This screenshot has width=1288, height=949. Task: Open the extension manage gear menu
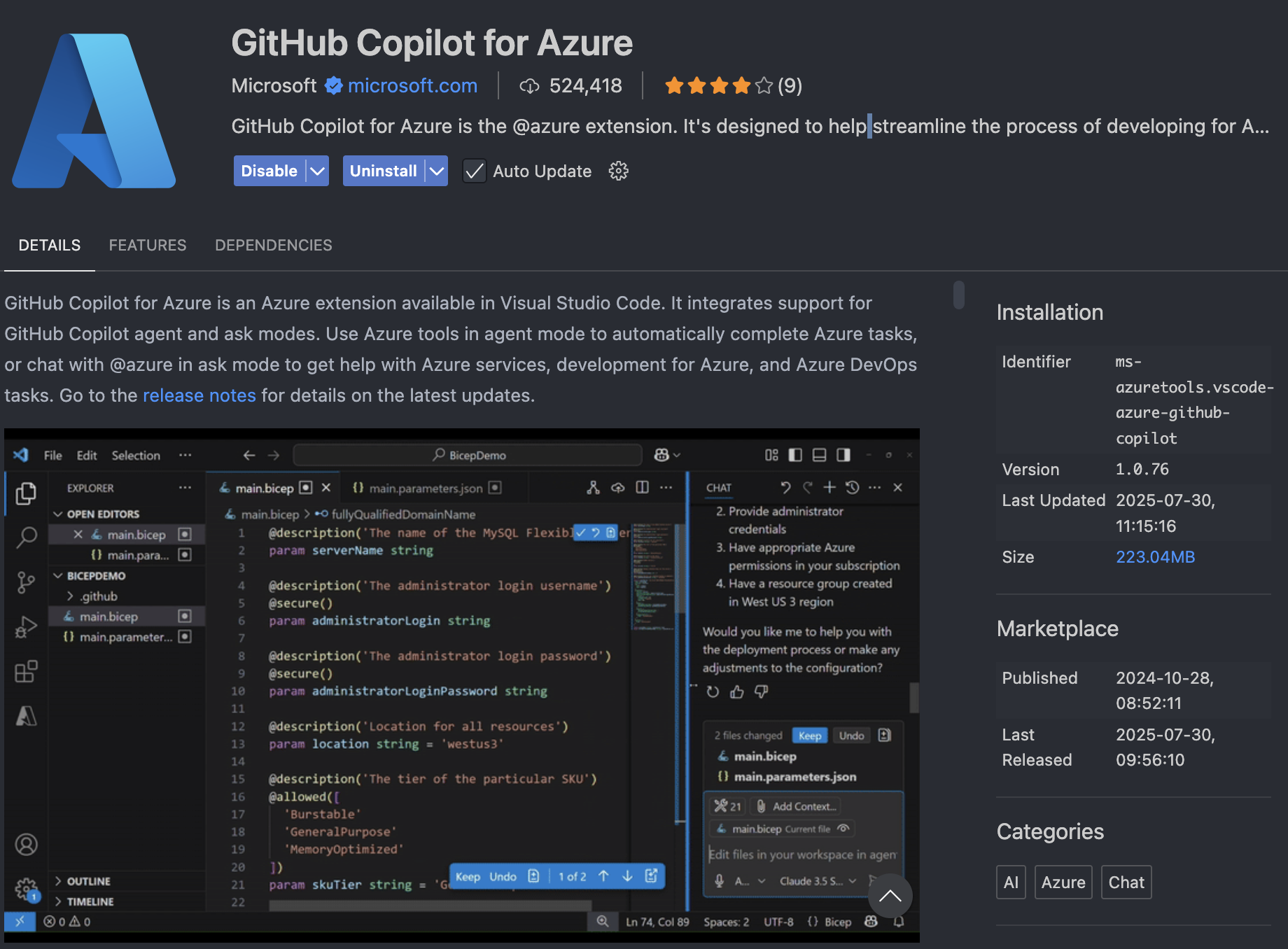[618, 171]
